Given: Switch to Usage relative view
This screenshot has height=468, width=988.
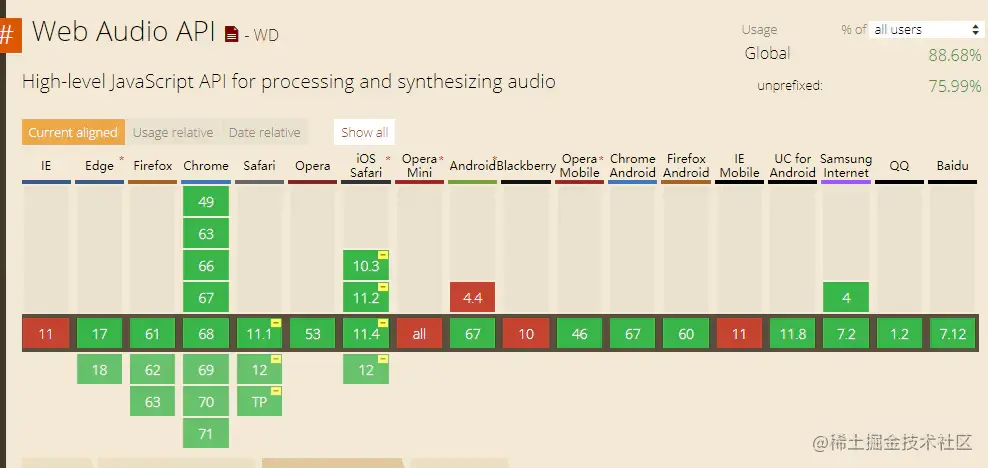Looking at the screenshot, I should (173, 132).
